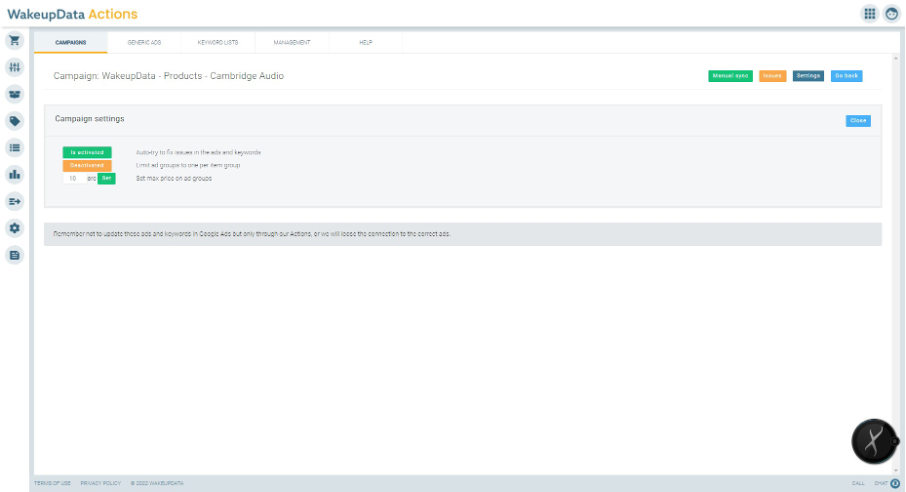Open the round black chat widget
The height and width of the screenshot is (492, 906).
874,441
